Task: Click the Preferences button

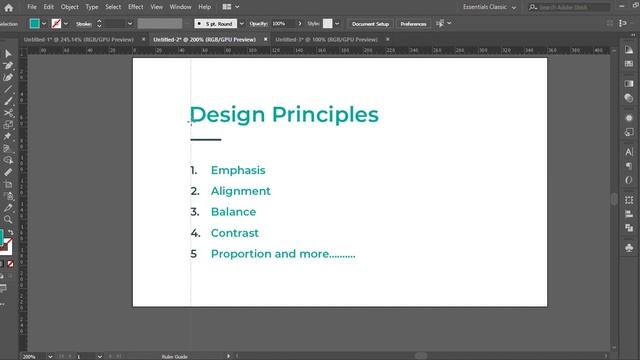Action: (413, 24)
